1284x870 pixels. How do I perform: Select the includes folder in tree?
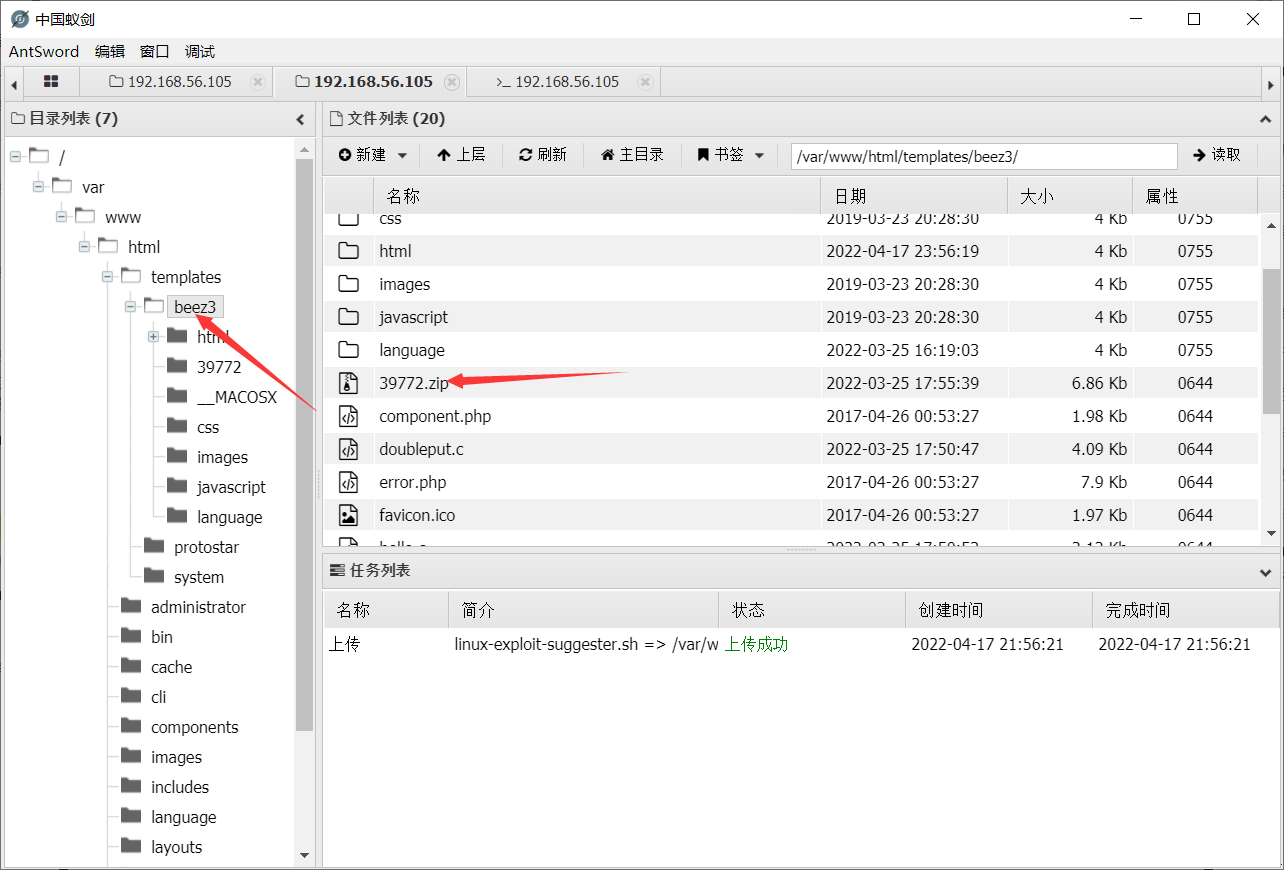[x=180, y=787]
